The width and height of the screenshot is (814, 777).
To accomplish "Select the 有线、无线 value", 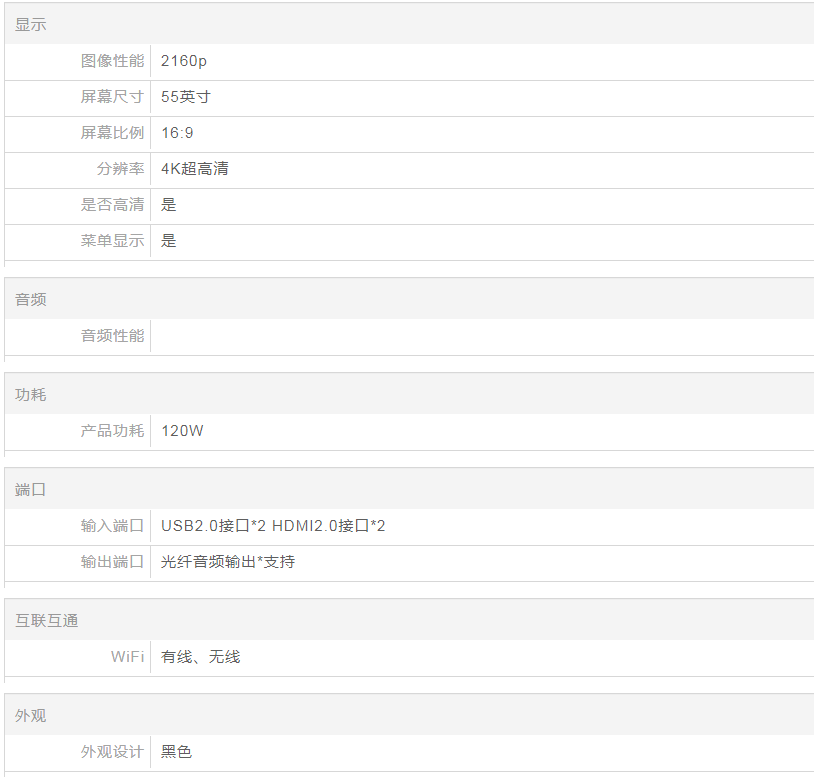I will click(x=200, y=657).
